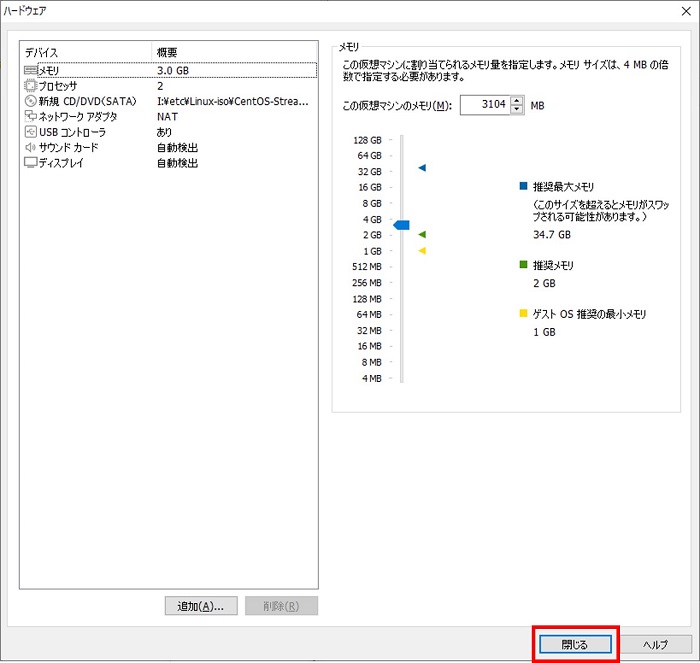Image resolution: width=700 pixels, height=663 pixels.
Task: Click the 2 GB slider scale label
Action: pyautogui.click(x=372, y=235)
